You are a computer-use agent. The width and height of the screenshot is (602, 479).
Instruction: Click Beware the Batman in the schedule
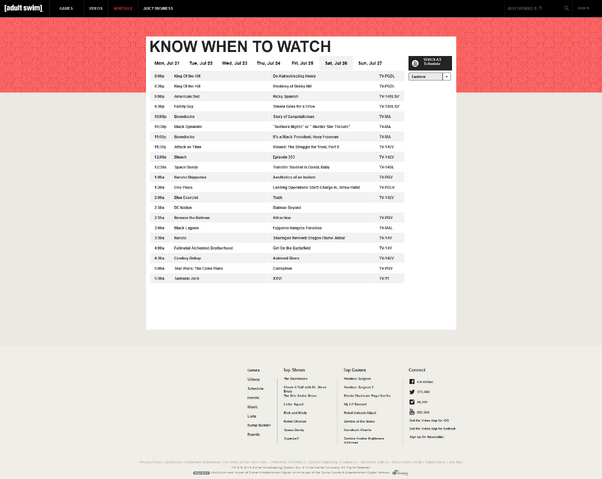[x=192, y=218]
